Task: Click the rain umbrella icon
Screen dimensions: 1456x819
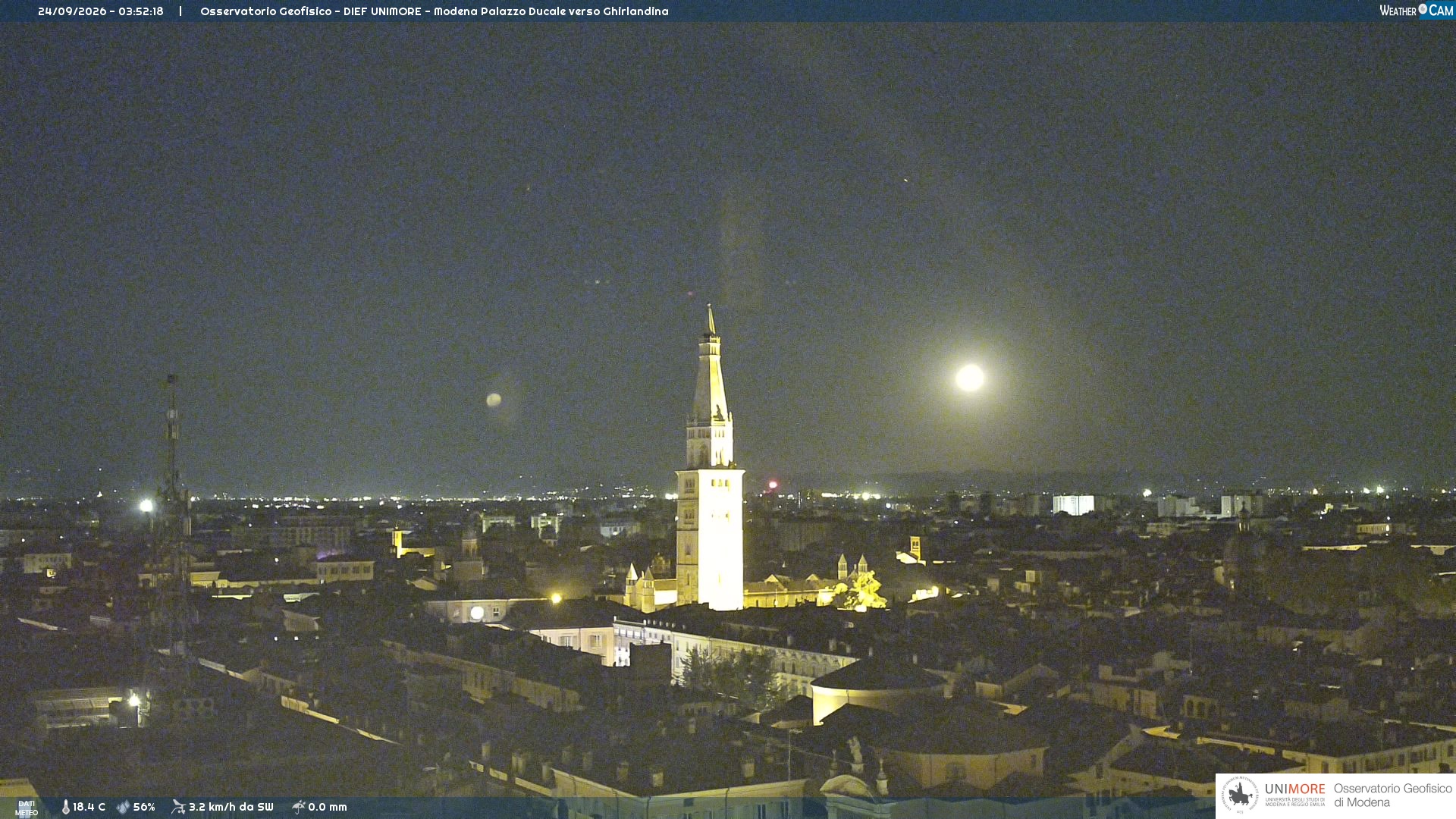Action: [299, 807]
